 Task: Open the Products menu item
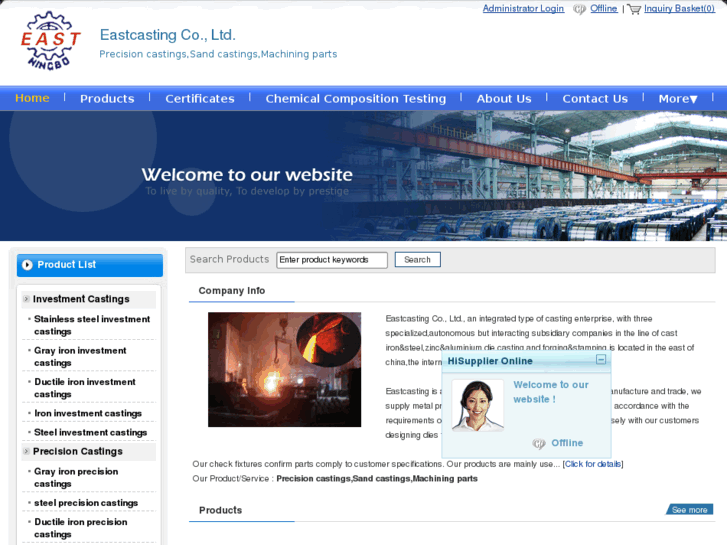(x=107, y=99)
